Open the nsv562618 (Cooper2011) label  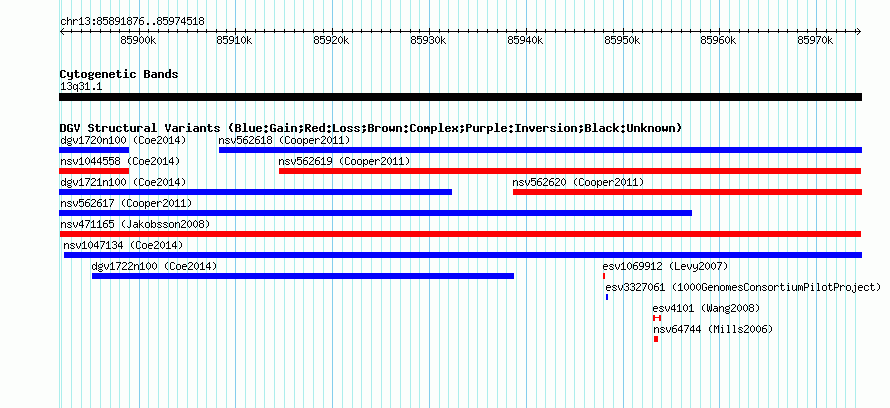(284, 140)
